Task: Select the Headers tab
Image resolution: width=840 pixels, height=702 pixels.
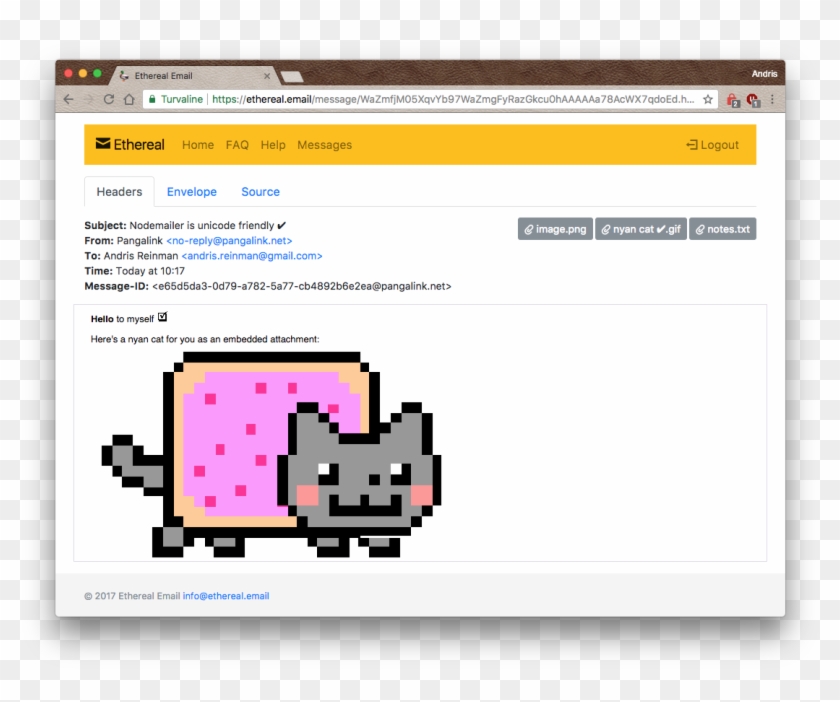Action: [x=118, y=191]
